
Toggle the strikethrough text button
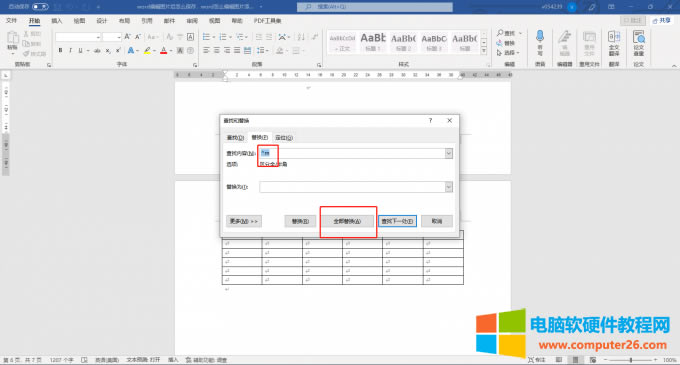[x=97, y=51]
